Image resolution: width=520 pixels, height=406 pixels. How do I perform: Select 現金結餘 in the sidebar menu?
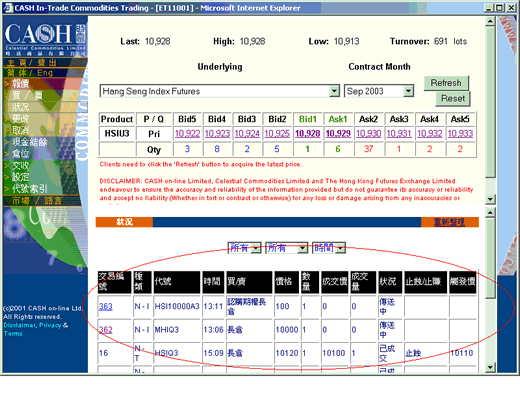[x=30, y=142]
